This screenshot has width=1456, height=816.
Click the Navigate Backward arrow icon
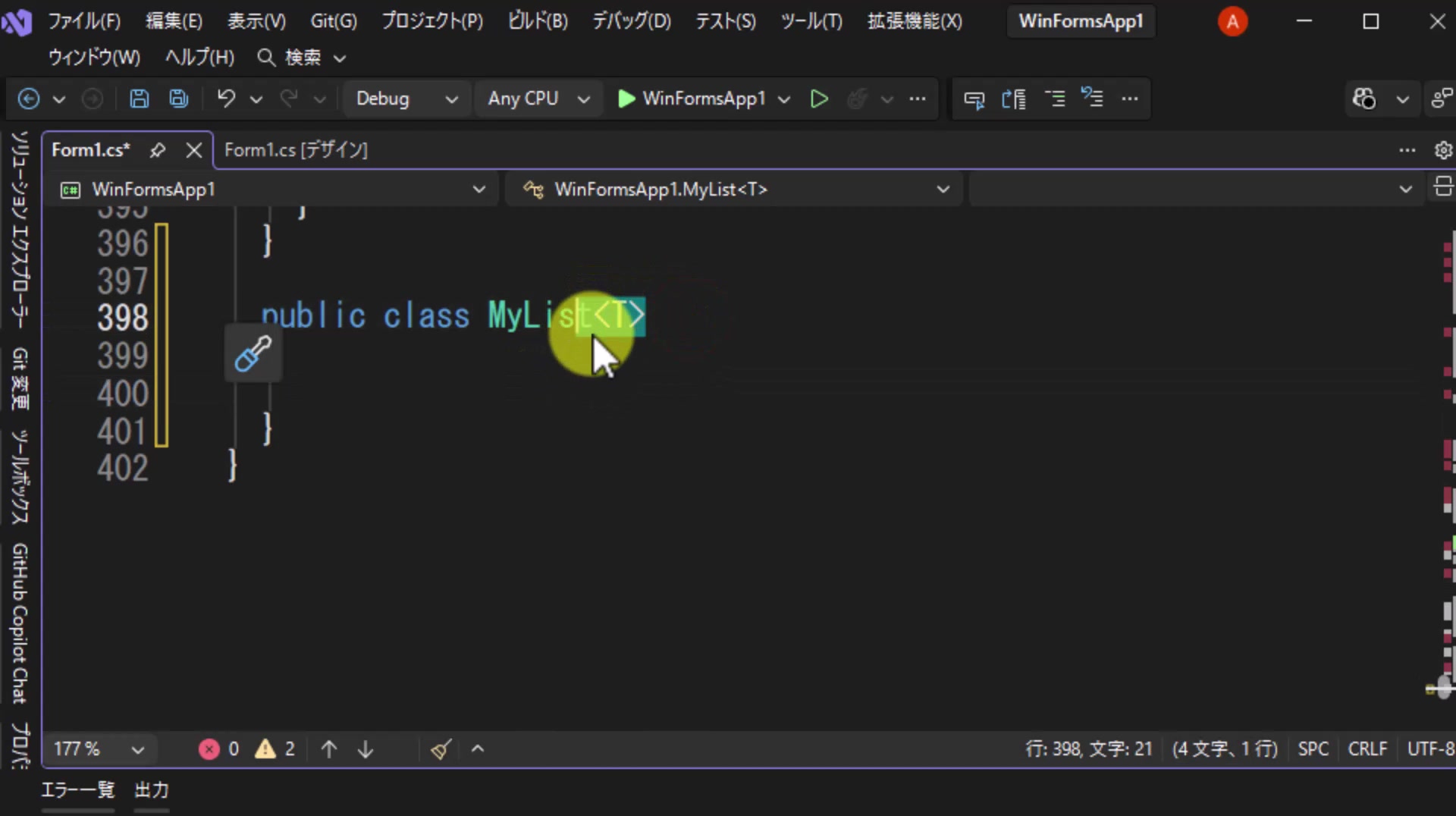[x=29, y=99]
